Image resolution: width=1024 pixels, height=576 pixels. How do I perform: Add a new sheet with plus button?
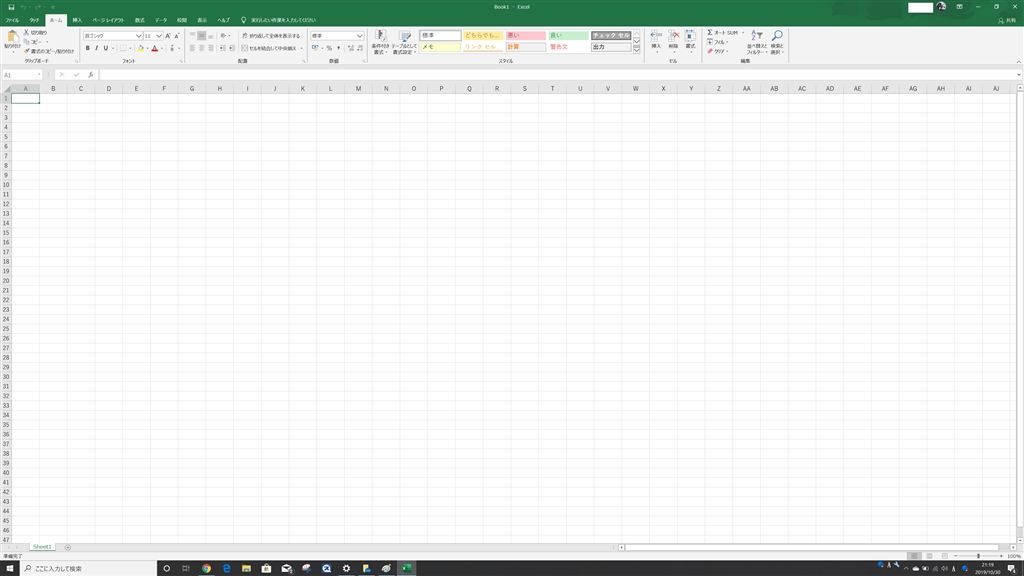pos(68,547)
